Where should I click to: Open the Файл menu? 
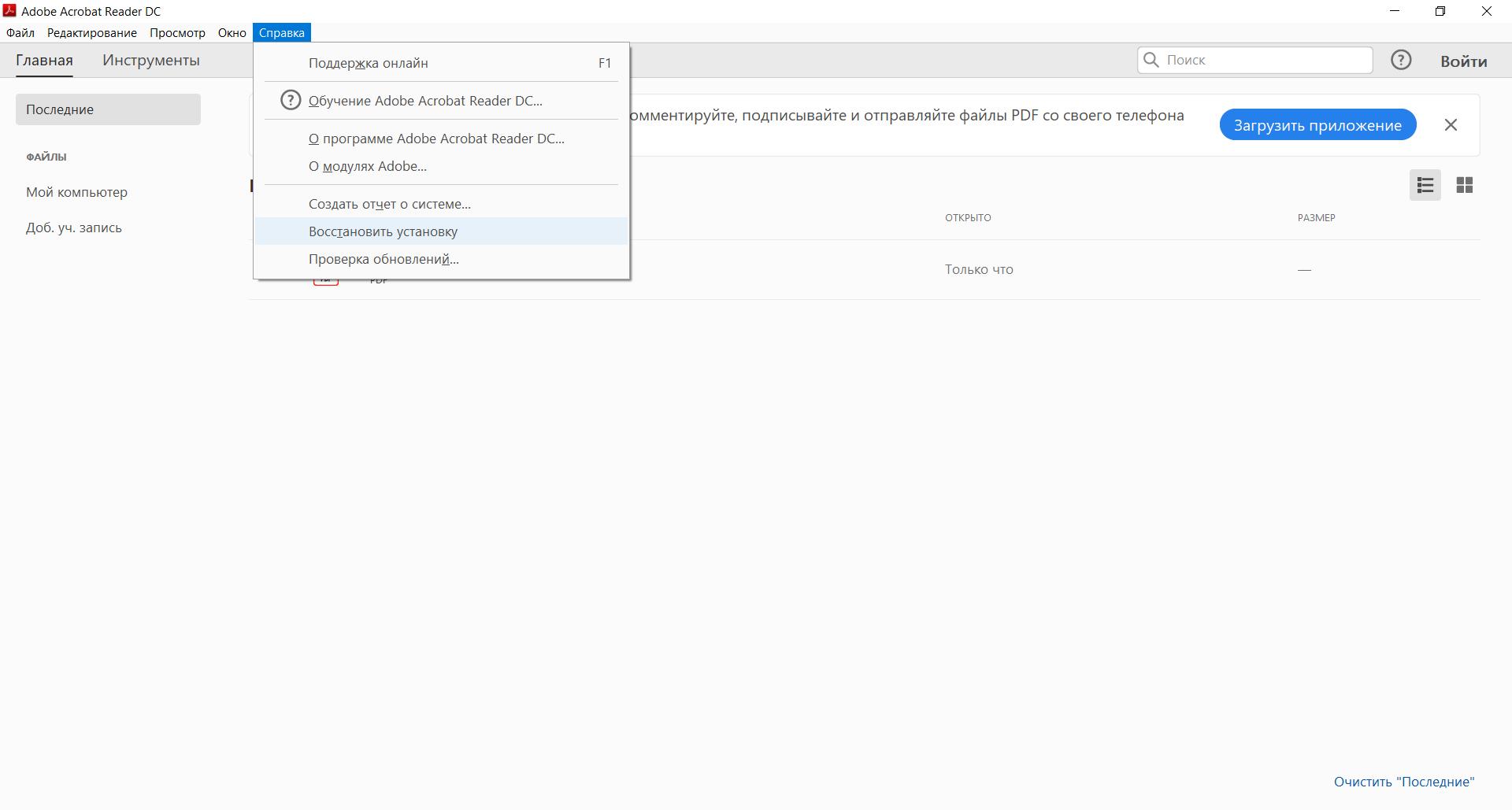point(20,33)
